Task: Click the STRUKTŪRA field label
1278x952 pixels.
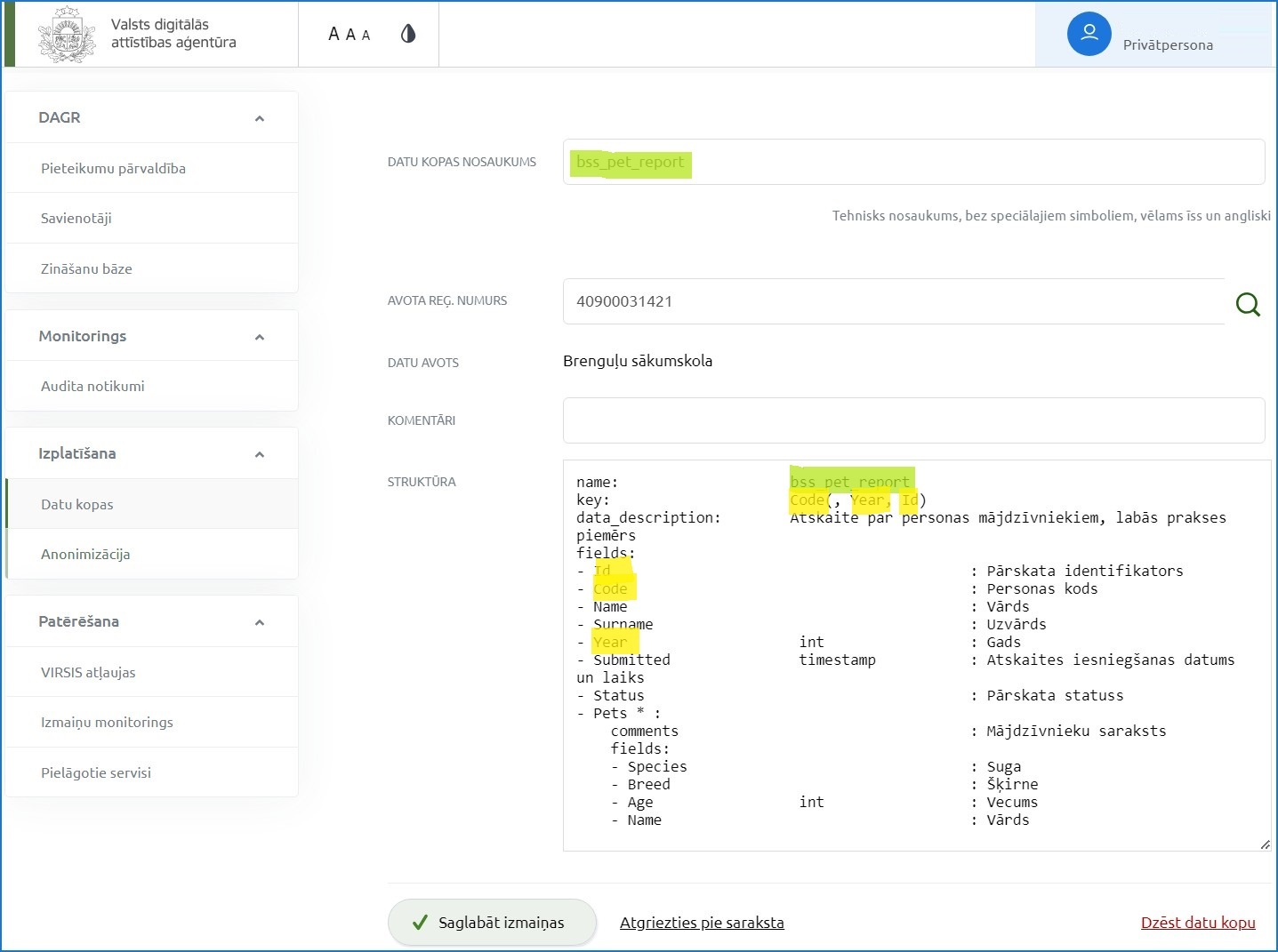Action: click(x=422, y=482)
